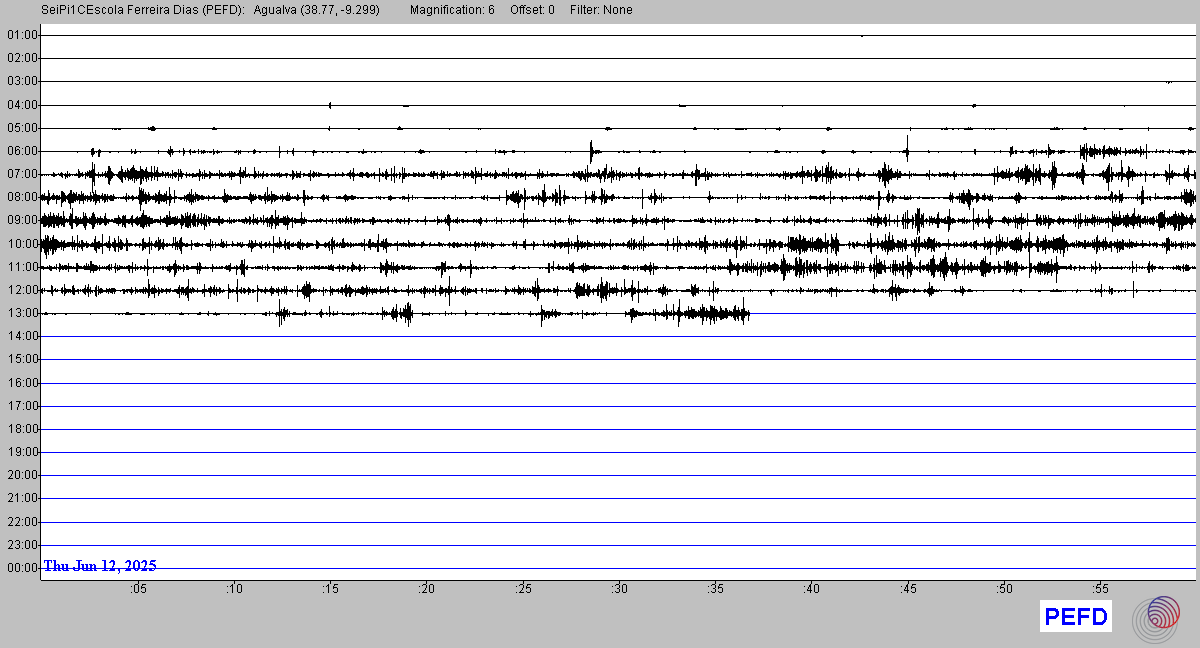The height and width of the screenshot is (648, 1200).
Task: Click the ':20' minute axis label
Action: 427,589
